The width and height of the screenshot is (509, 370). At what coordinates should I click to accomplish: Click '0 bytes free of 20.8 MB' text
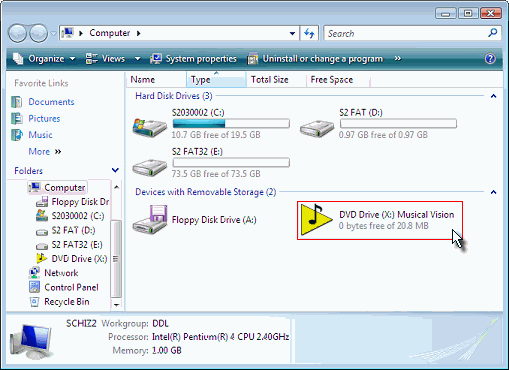point(384,226)
